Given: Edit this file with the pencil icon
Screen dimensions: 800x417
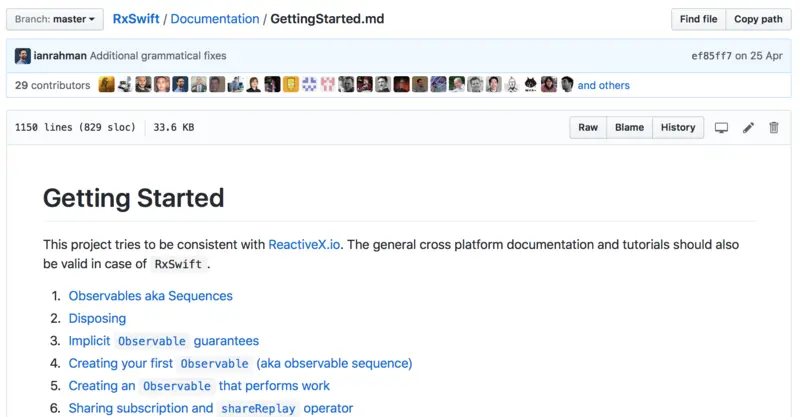Looking at the screenshot, I should click(747, 128).
